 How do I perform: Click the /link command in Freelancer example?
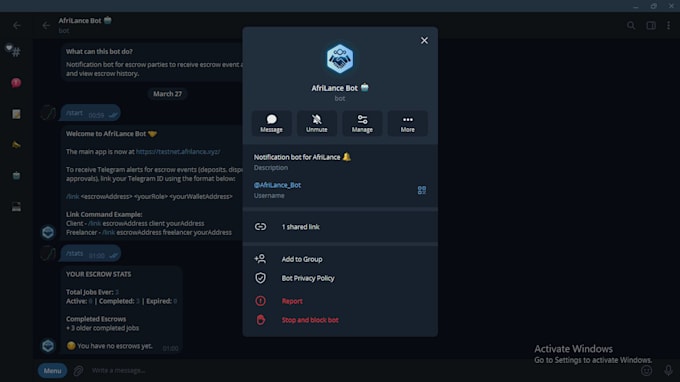108,232
